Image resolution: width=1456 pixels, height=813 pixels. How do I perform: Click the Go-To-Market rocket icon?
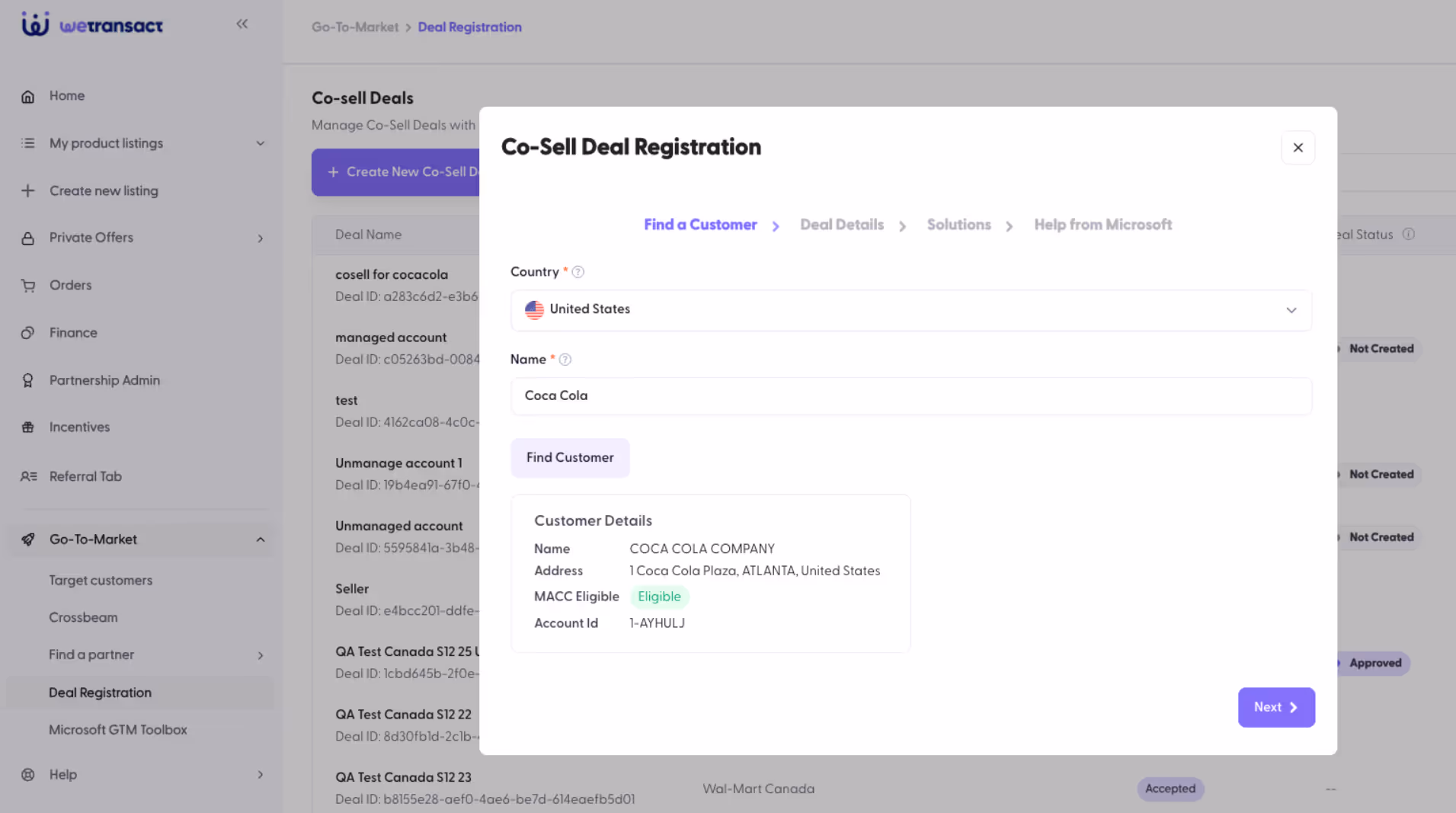coord(28,539)
